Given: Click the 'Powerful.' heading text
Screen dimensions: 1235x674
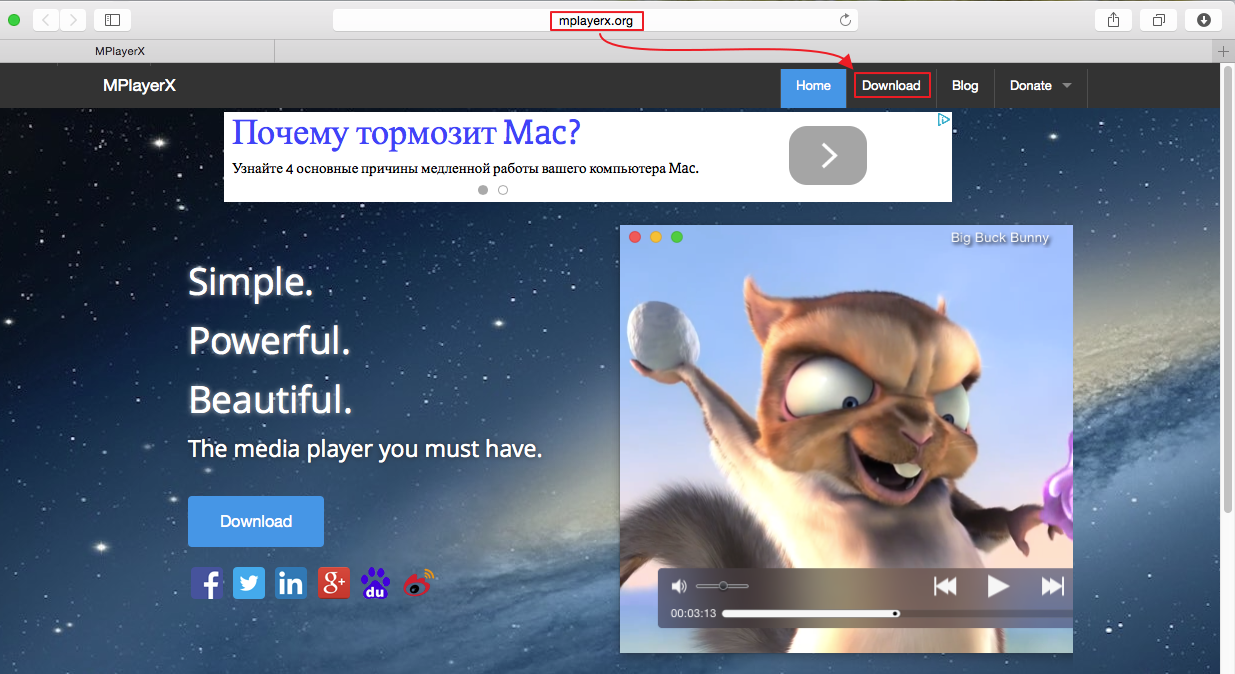Looking at the screenshot, I should point(270,342).
